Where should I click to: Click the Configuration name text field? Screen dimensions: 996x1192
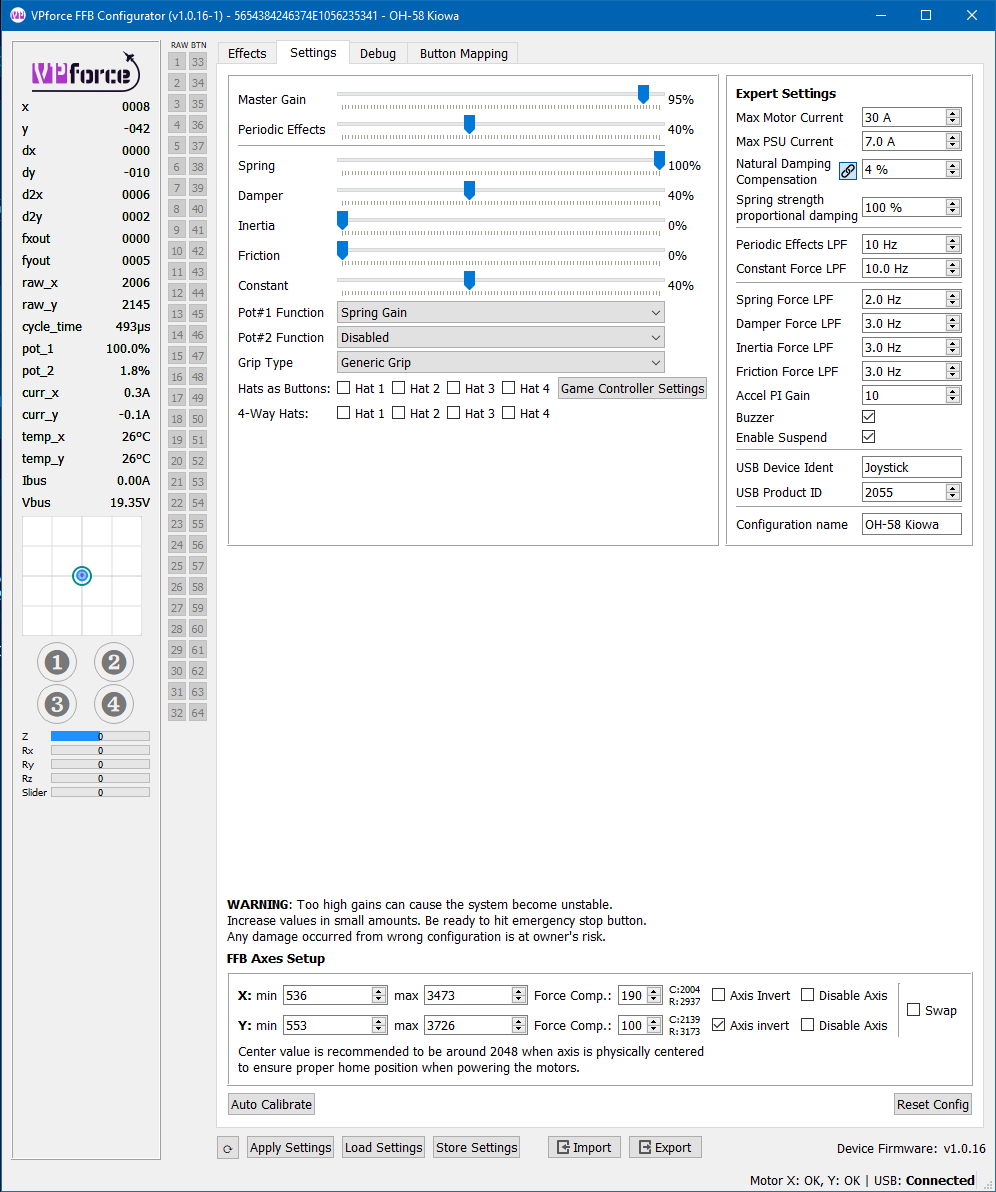[x=911, y=524]
